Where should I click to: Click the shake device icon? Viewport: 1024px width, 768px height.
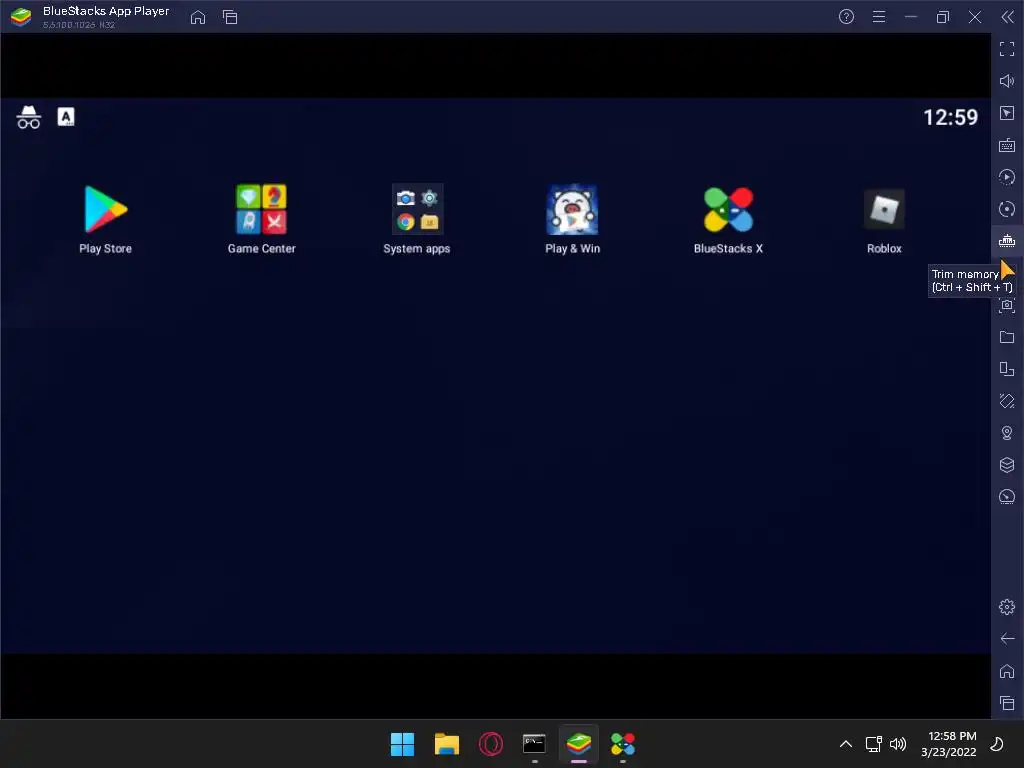pyautogui.click(x=1007, y=401)
